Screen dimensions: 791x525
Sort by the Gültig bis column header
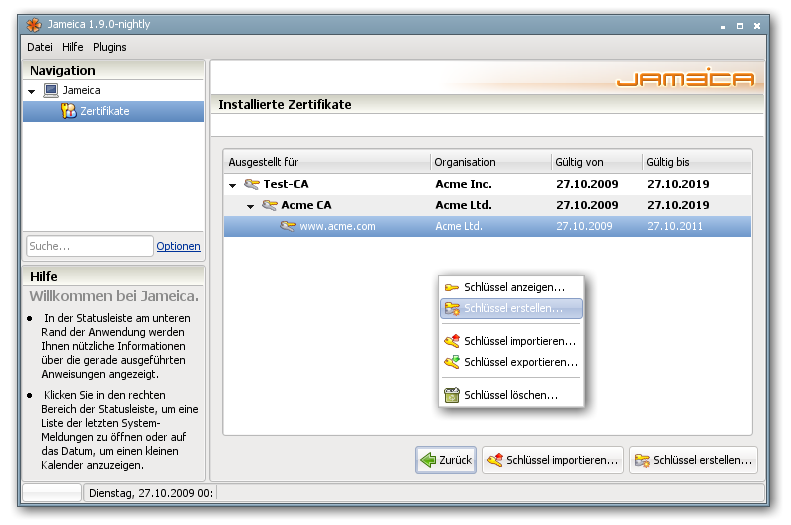697,162
